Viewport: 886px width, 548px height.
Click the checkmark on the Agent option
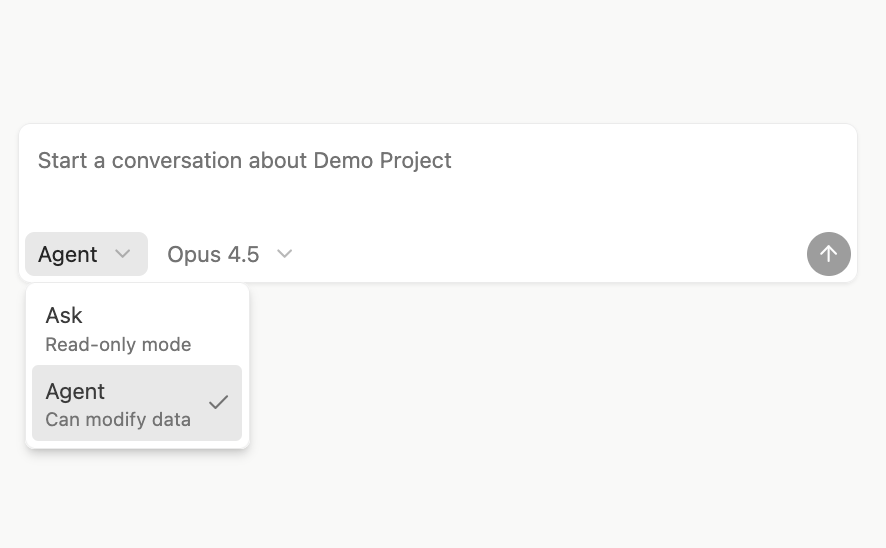(x=218, y=402)
